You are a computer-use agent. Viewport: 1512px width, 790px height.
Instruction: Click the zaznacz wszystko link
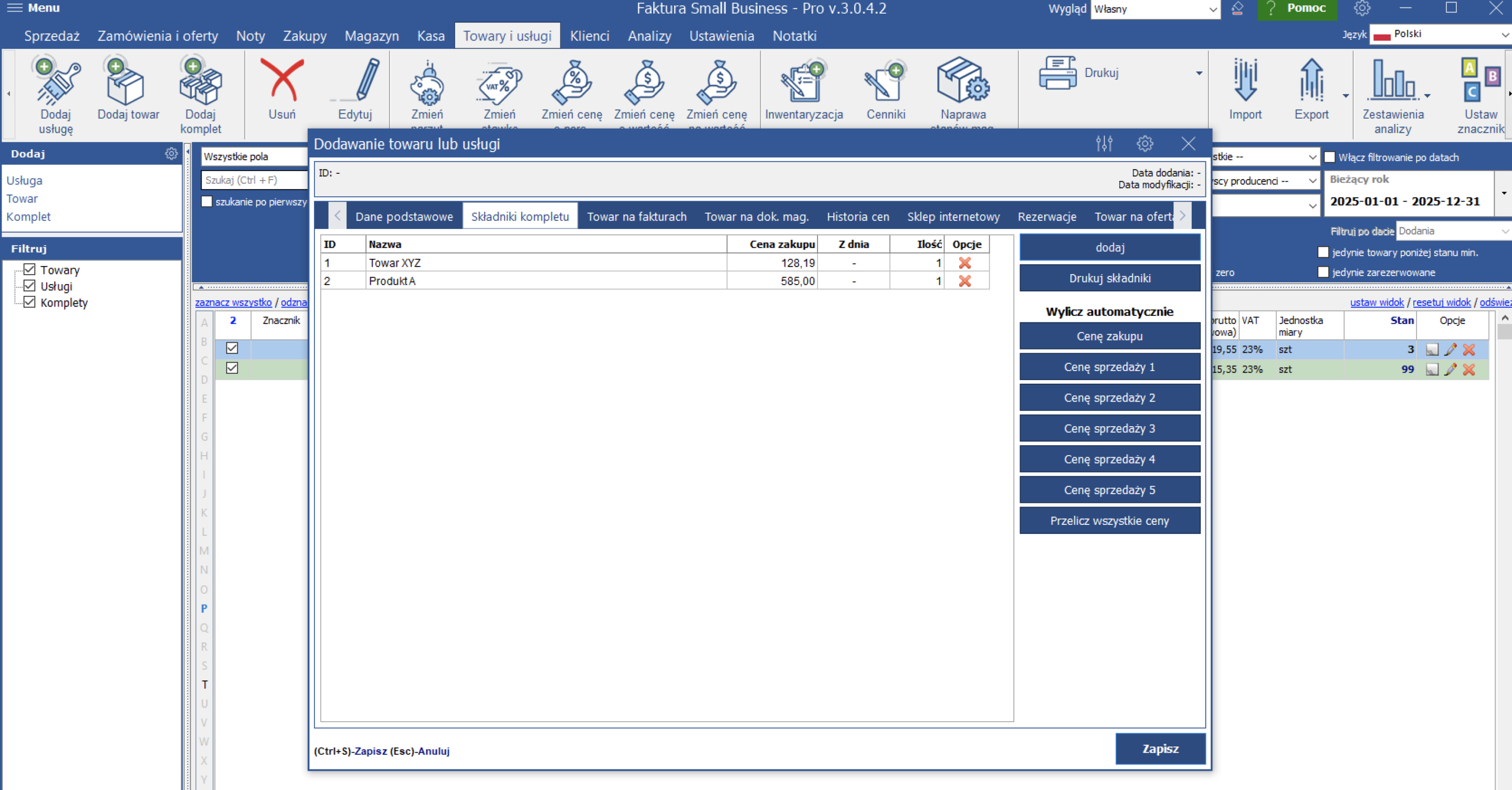233,302
